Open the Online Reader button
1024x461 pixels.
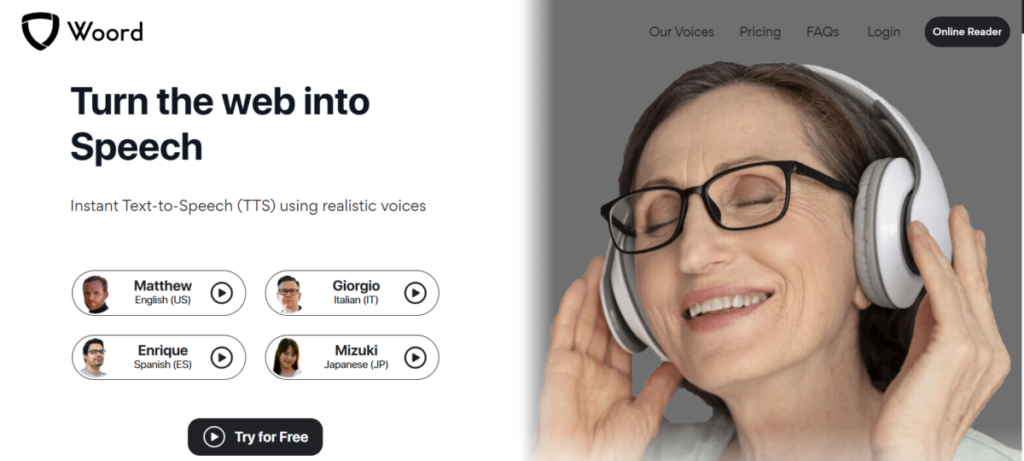click(x=967, y=31)
